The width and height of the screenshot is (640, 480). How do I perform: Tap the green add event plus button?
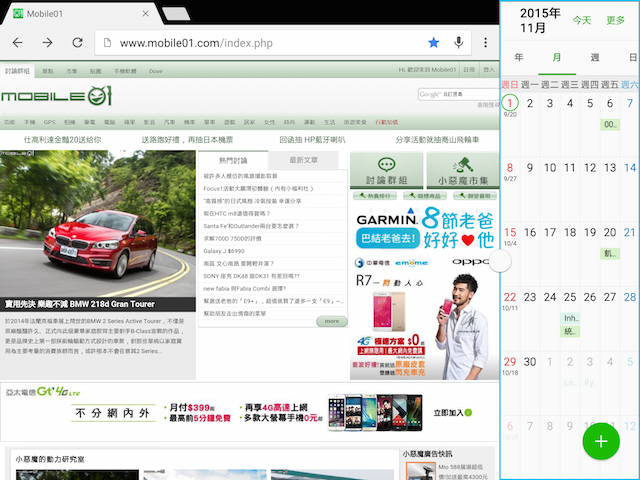(x=601, y=441)
